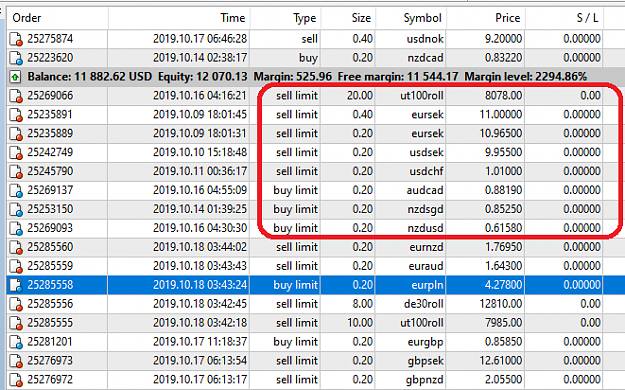Click the order icon for 25275874
This screenshot has height=390, width=625.
click(16, 39)
